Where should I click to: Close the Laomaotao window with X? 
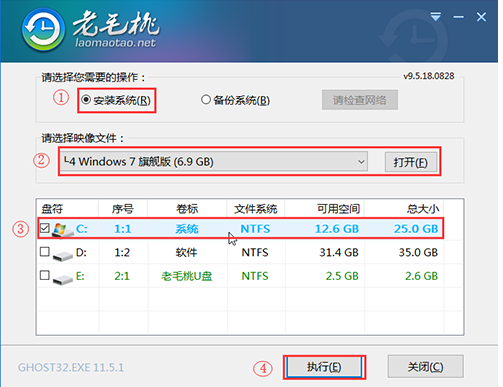[x=481, y=17]
